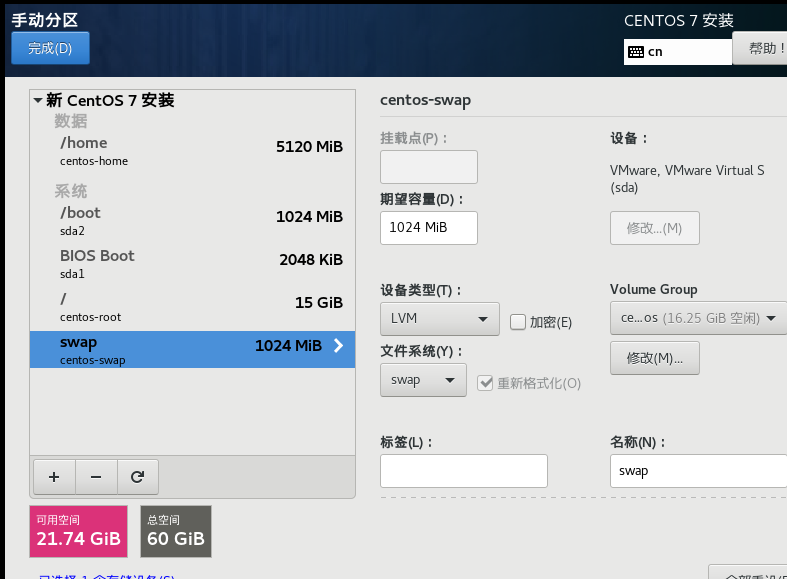Open the LVM device type dropdown
787x579 pixels.
click(x=440, y=319)
